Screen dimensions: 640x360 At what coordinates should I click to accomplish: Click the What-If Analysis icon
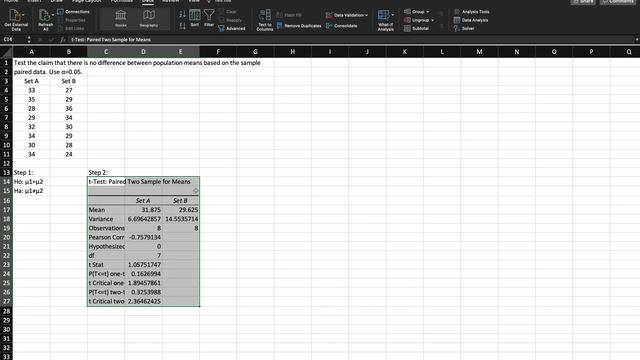(383, 15)
